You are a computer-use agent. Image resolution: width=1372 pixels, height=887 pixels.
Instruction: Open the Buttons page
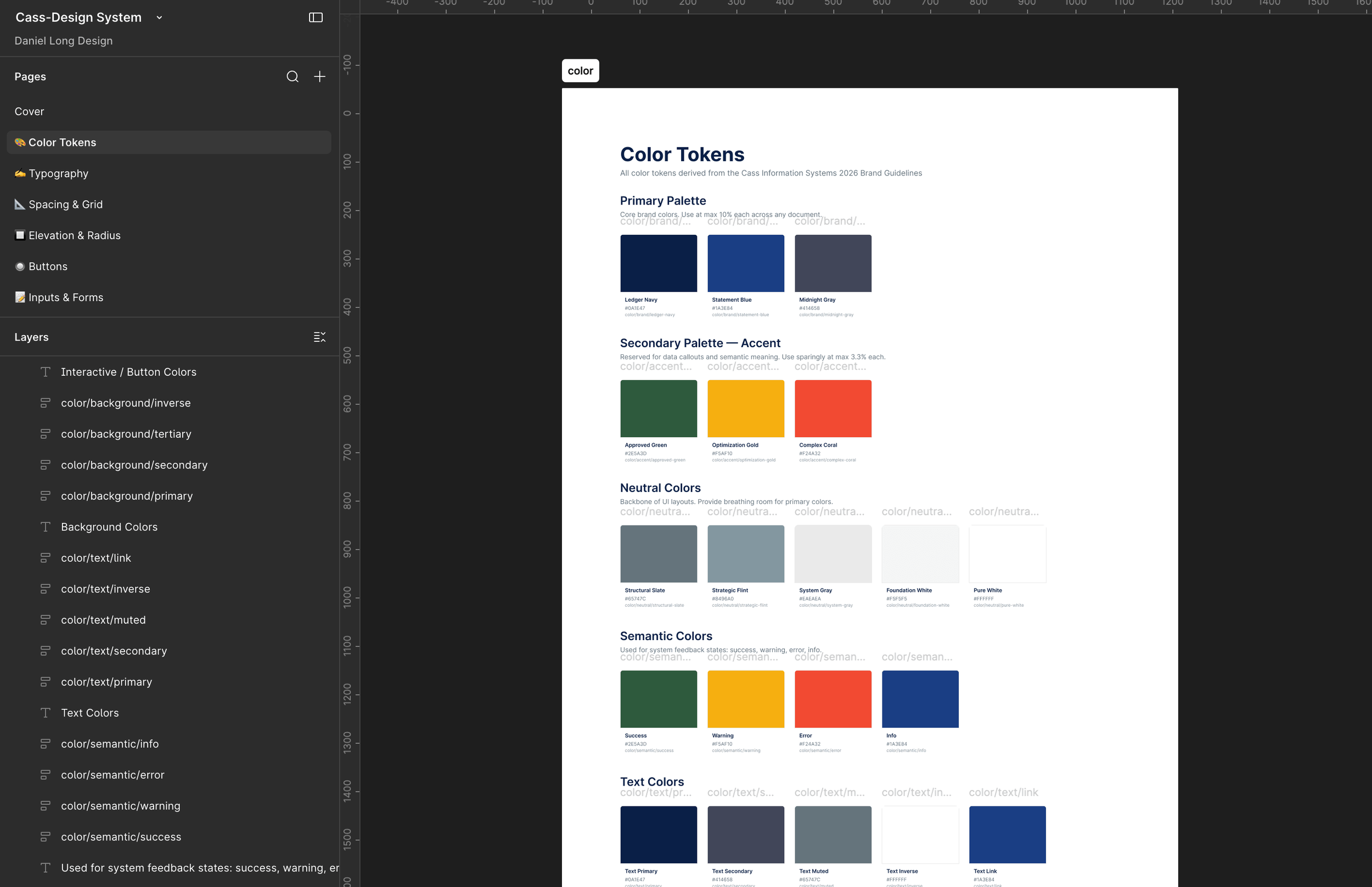point(169,267)
